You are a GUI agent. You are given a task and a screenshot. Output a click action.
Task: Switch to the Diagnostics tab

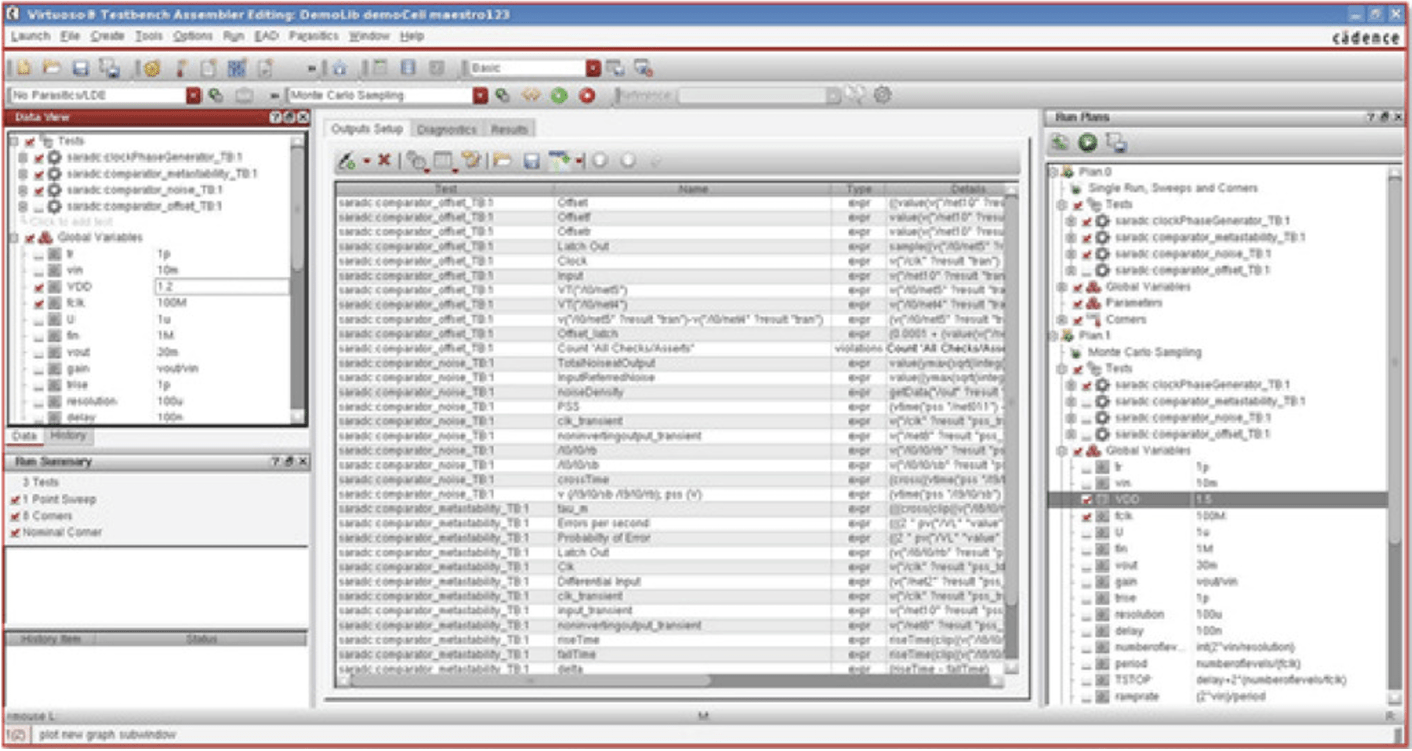click(x=447, y=129)
